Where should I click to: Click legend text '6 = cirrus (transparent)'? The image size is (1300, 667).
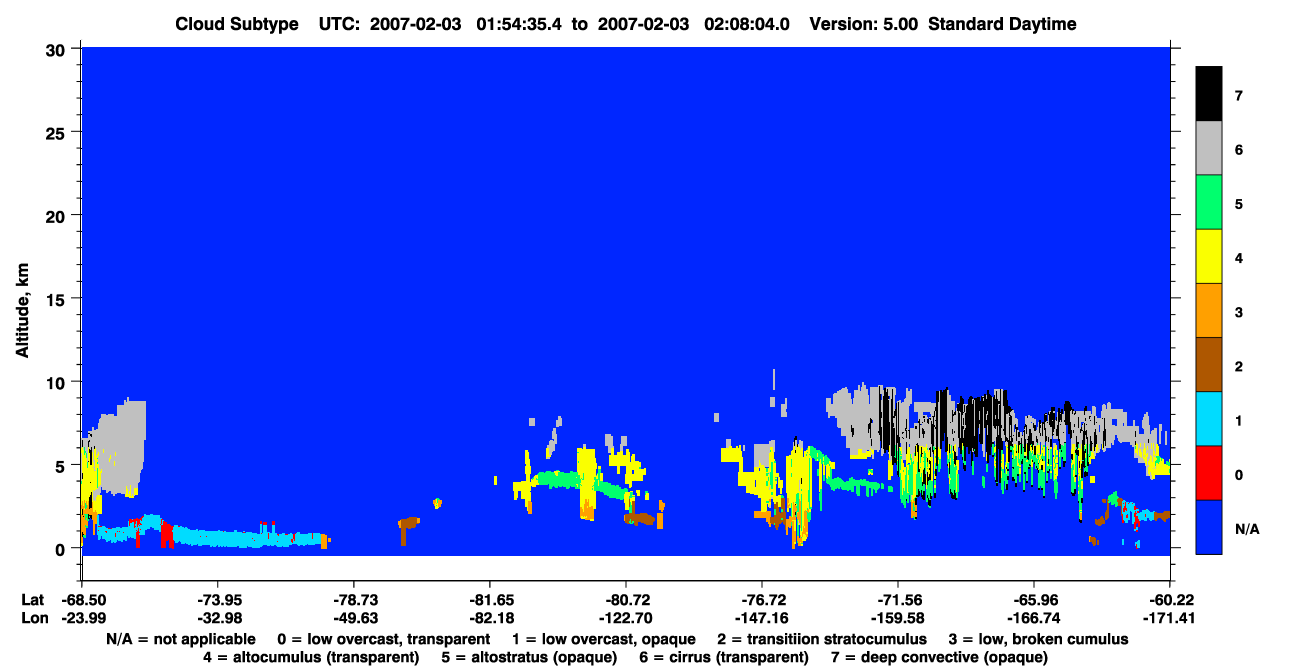pyautogui.click(x=725, y=657)
